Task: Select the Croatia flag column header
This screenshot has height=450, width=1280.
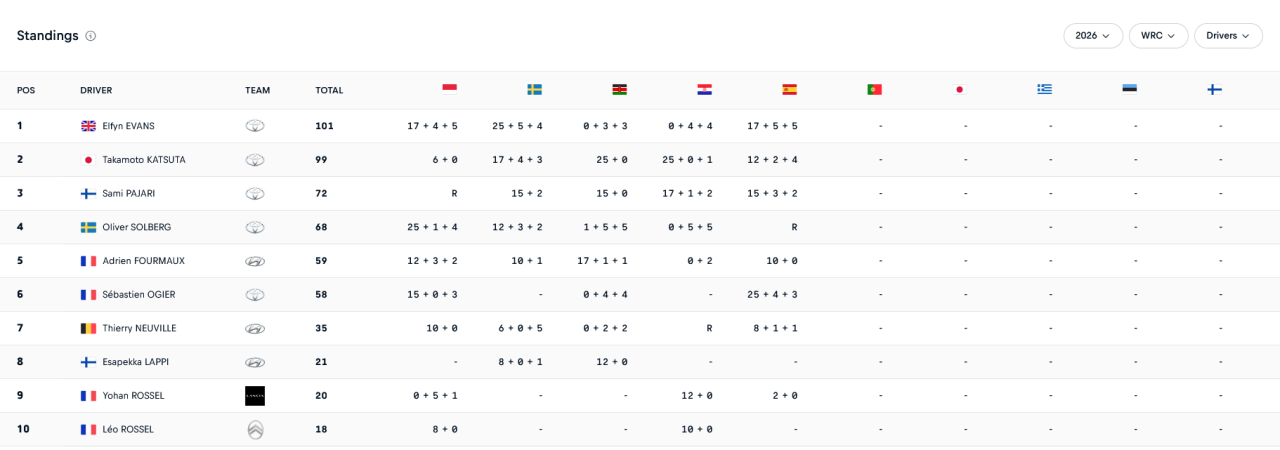Action: coord(704,89)
